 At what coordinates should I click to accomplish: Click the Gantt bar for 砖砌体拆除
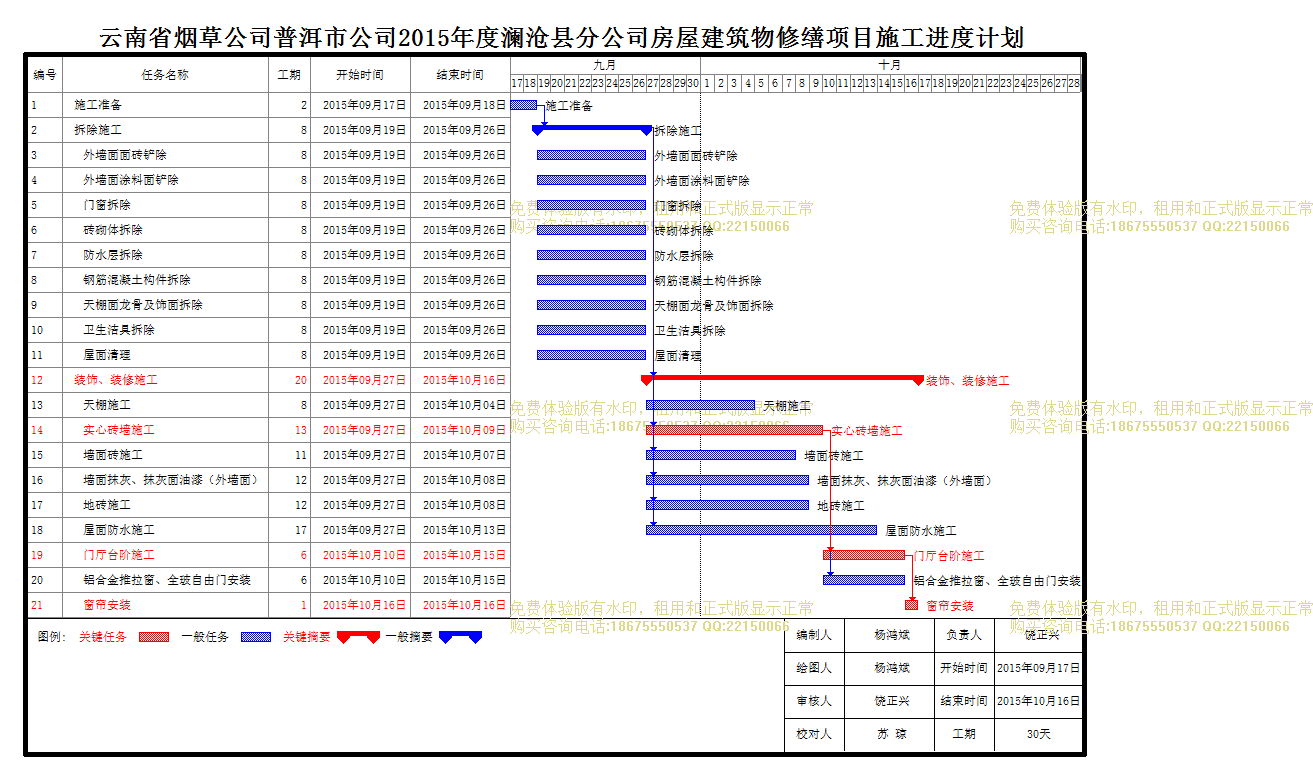point(592,230)
